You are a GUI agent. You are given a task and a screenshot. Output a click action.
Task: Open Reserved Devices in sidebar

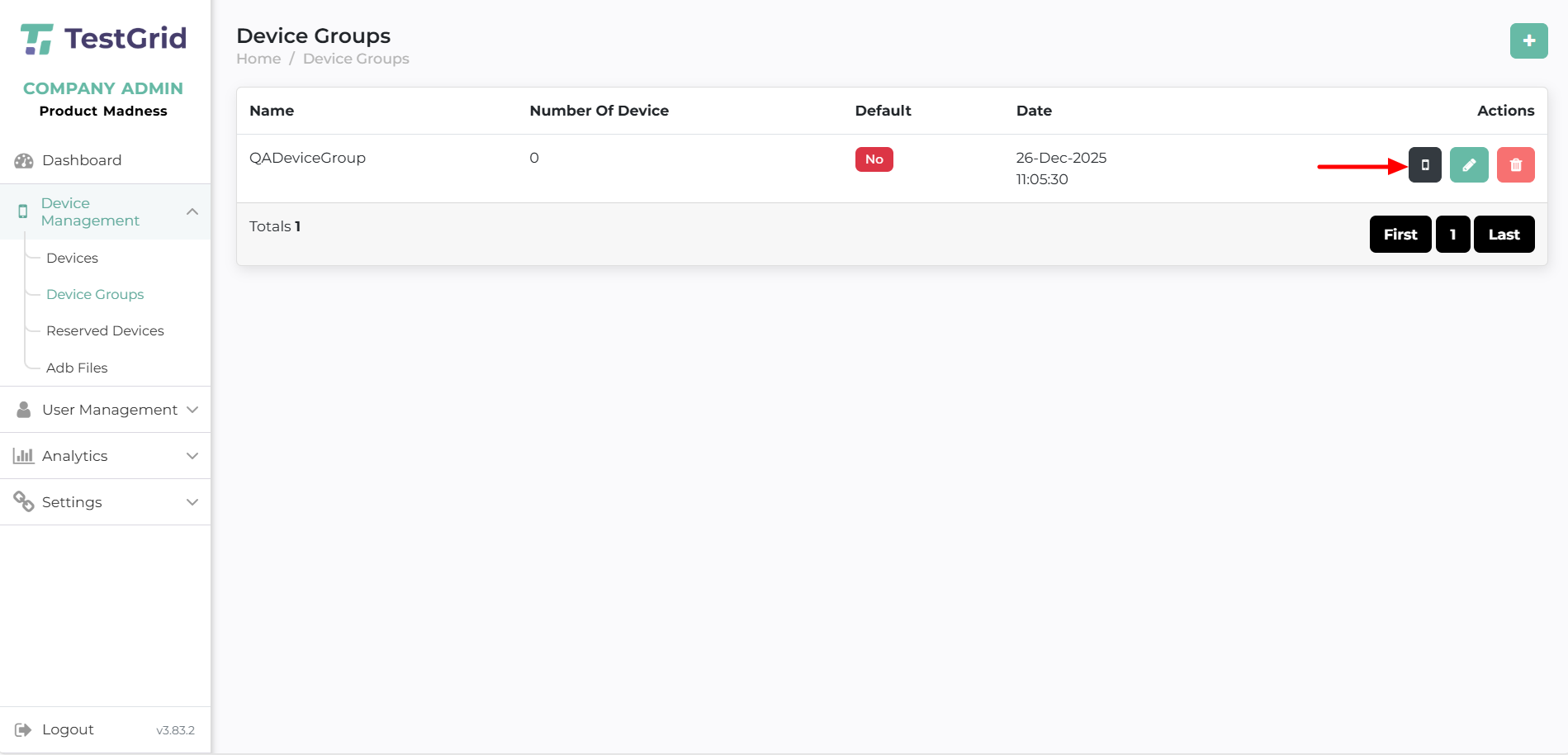[x=105, y=330]
